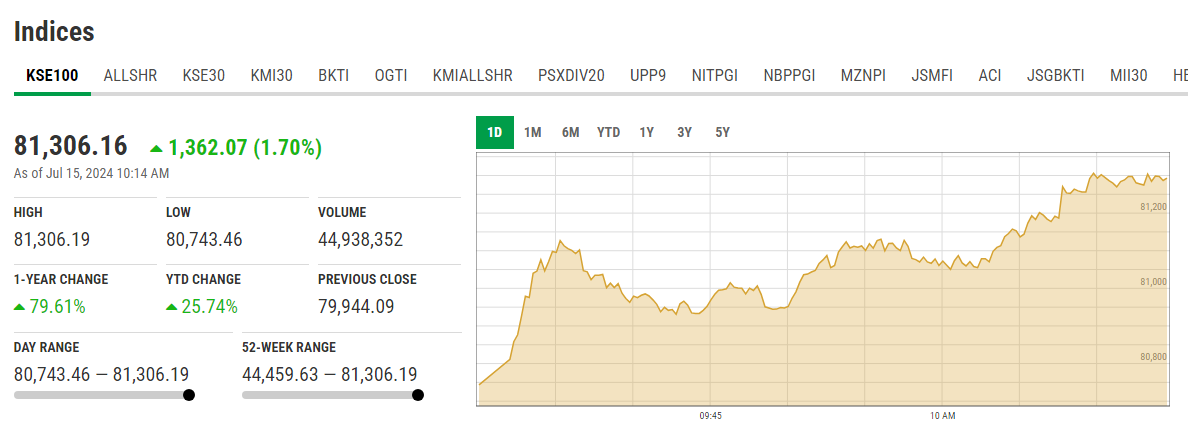1188x430 pixels.
Task: Change chart range to 1Y
Action: coord(647,132)
